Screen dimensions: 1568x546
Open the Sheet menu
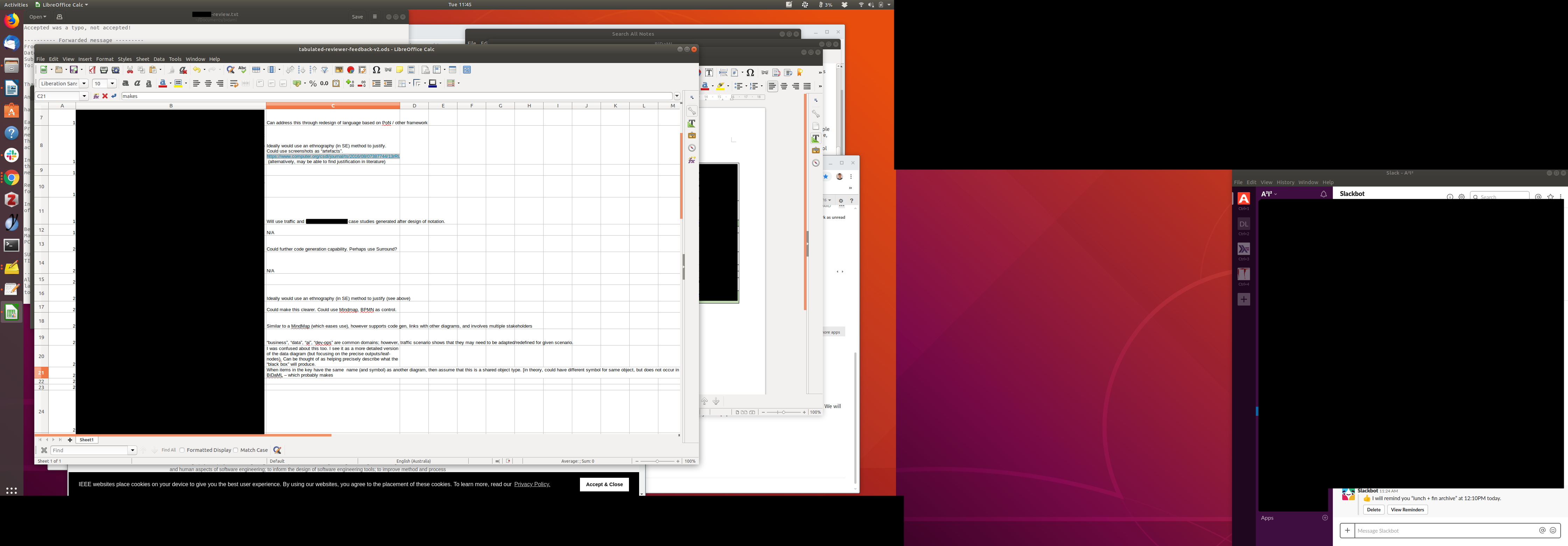(142, 59)
